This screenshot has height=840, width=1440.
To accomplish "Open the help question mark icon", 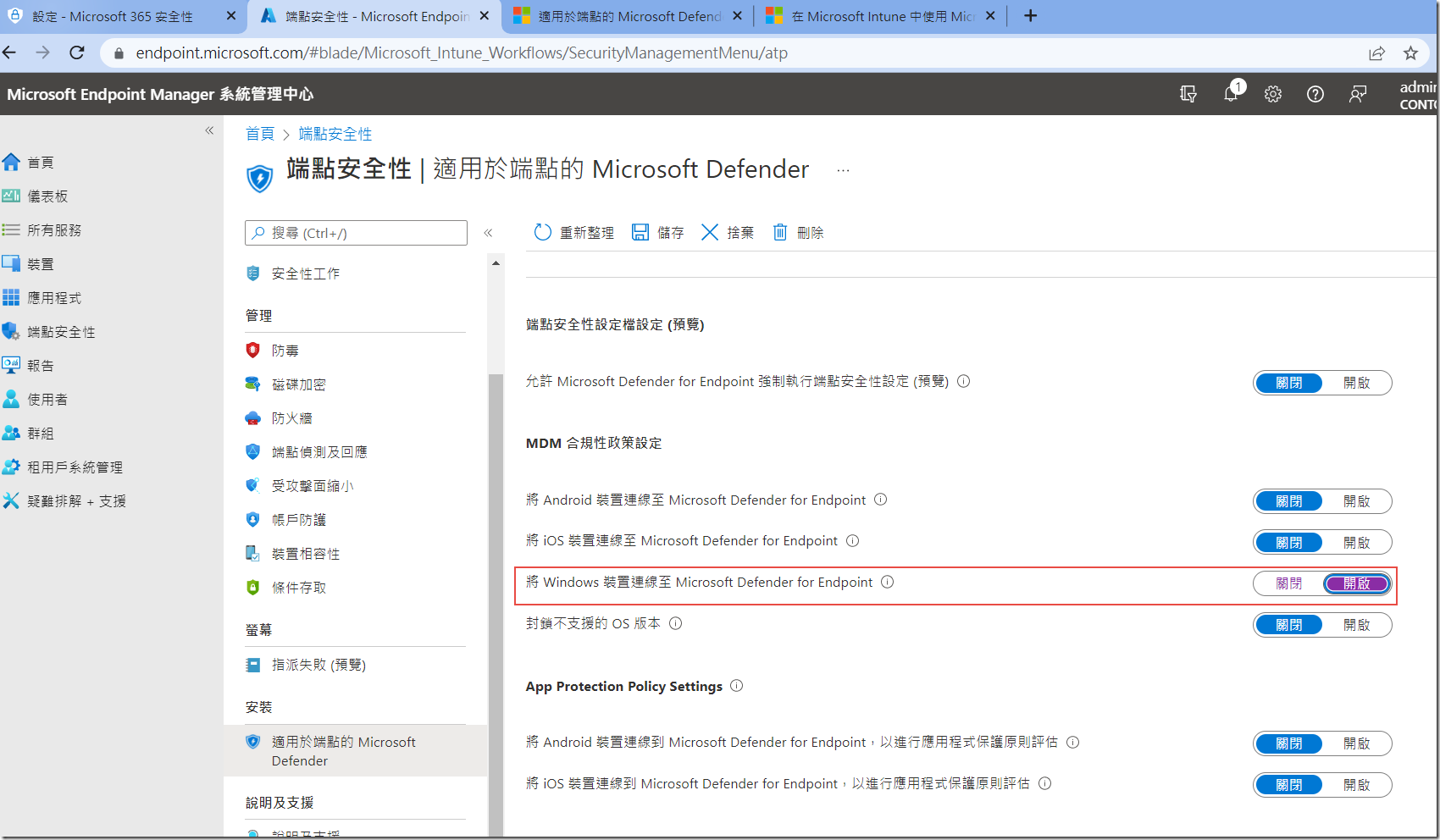I will 1315,94.
